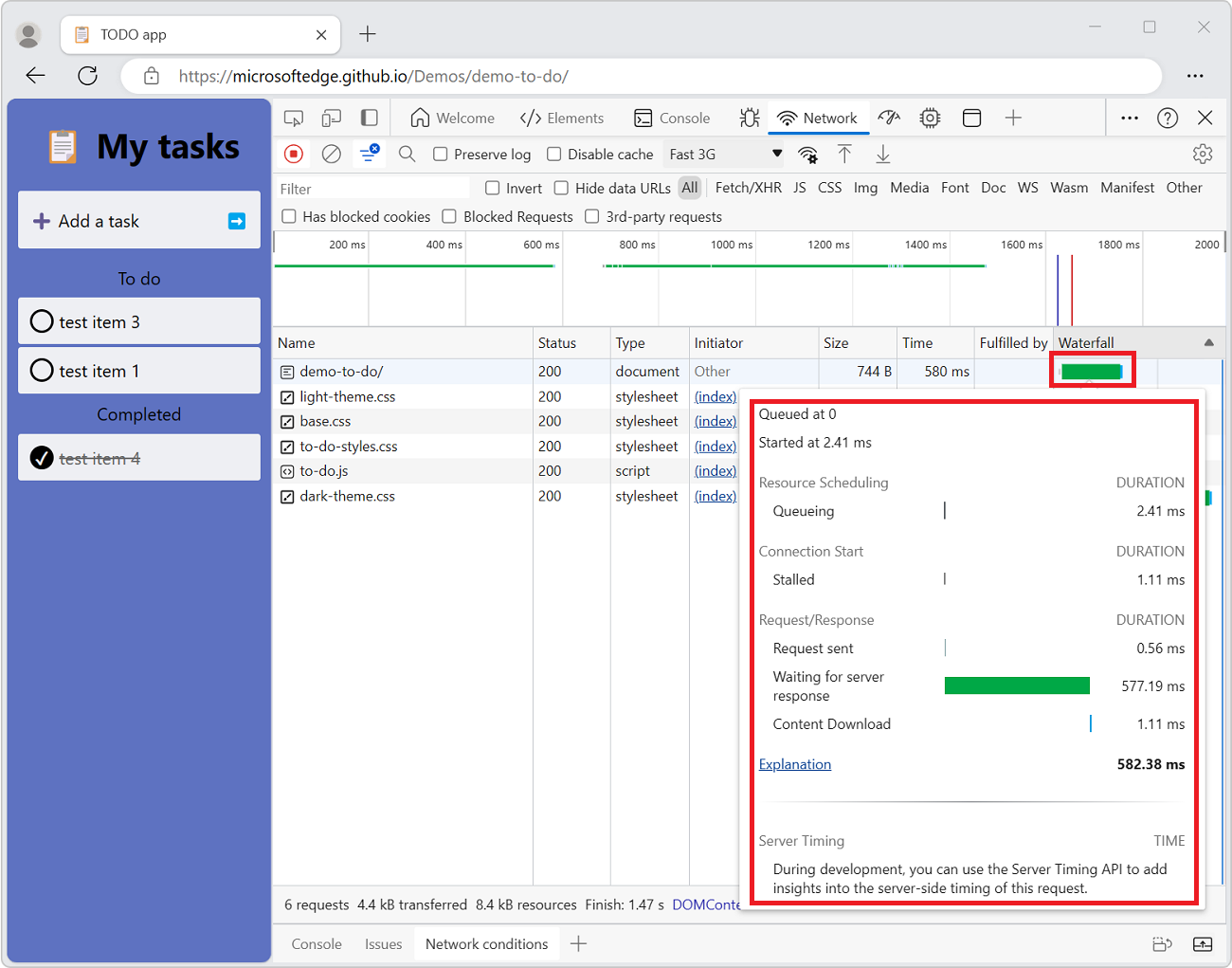Viewport: 1232px width, 968px height.
Task: Open the Fast 3G throttling dropdown
Action: pyautogui.click(x=724, y=153)
